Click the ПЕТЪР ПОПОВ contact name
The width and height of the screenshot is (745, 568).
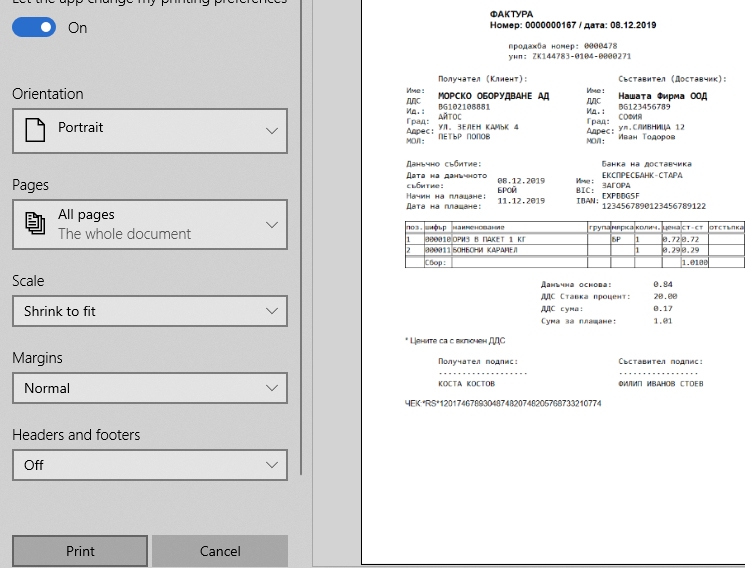[x=464, y=137]
